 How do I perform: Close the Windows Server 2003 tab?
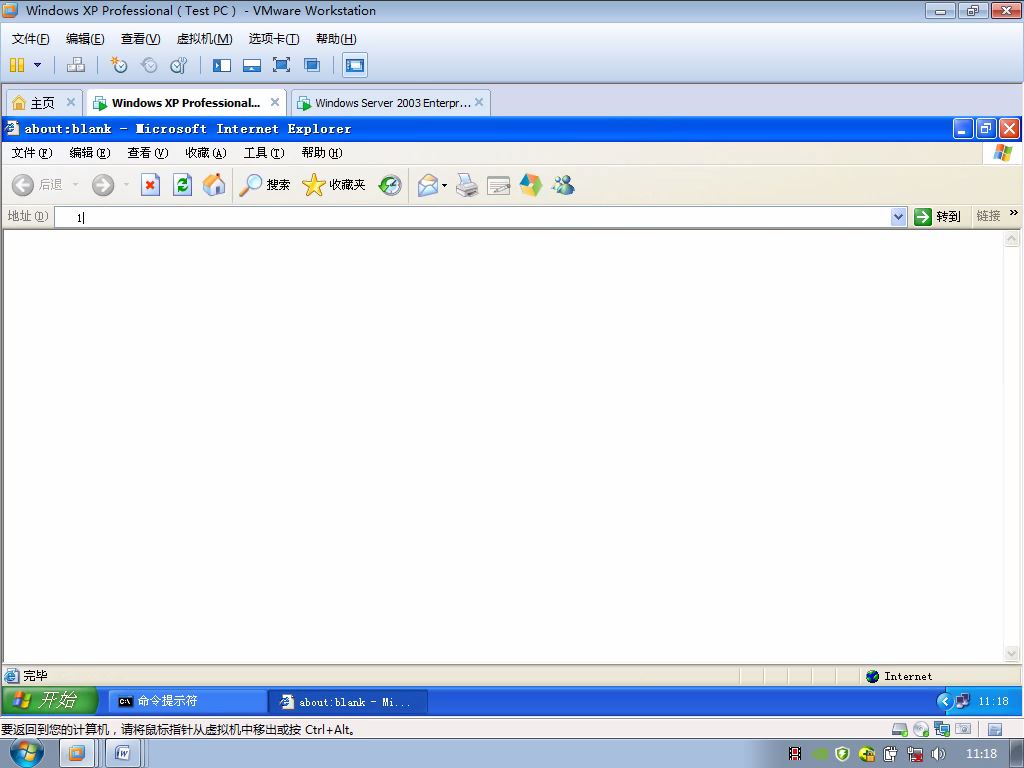(x=479, y=102)
